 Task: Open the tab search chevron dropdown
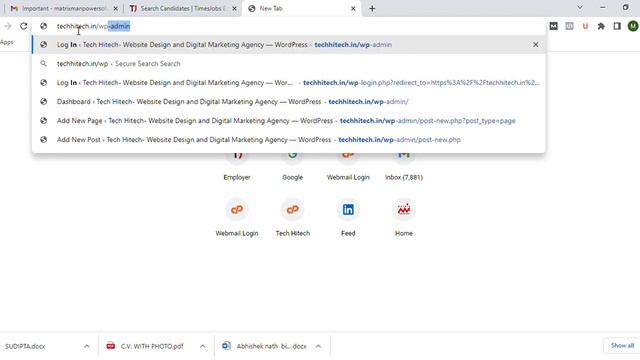click(x=580, y=7)
